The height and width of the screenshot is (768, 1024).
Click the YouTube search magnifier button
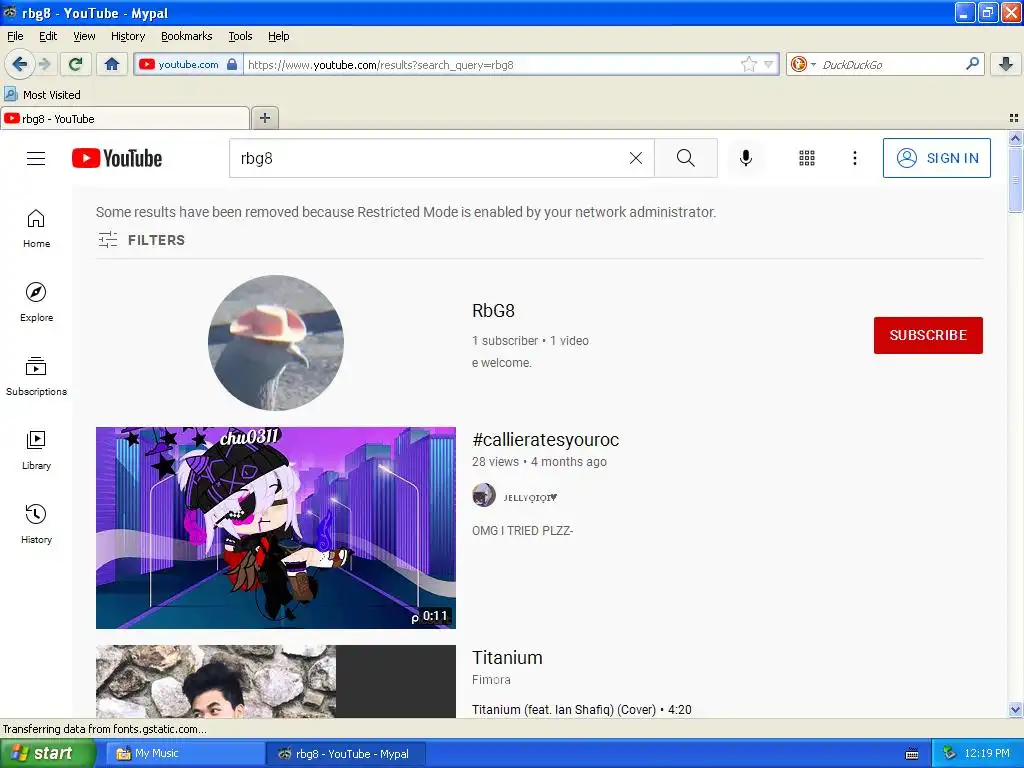(686, 158)
